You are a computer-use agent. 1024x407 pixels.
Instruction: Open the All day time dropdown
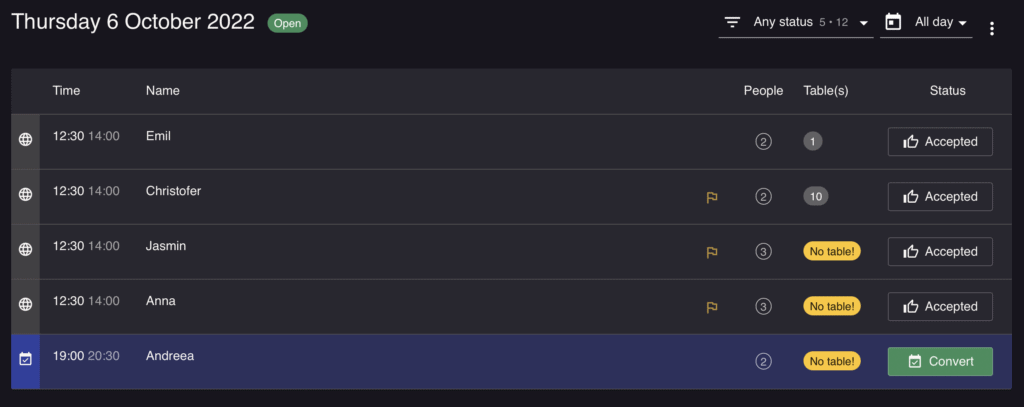[926, 23]
